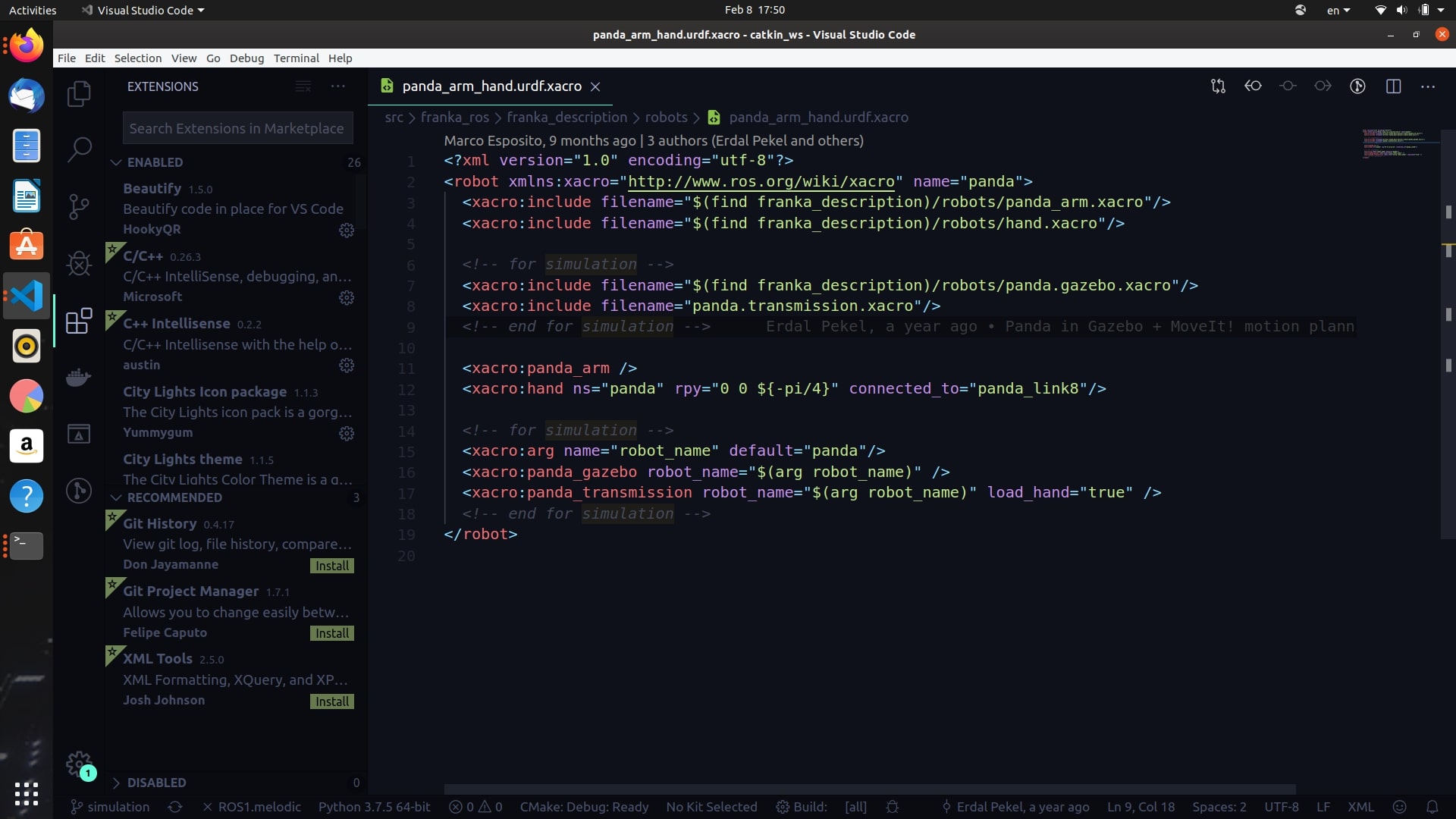Install the XML Tools extension
This screenshot has height=819, width=1456.
(332, 701)
